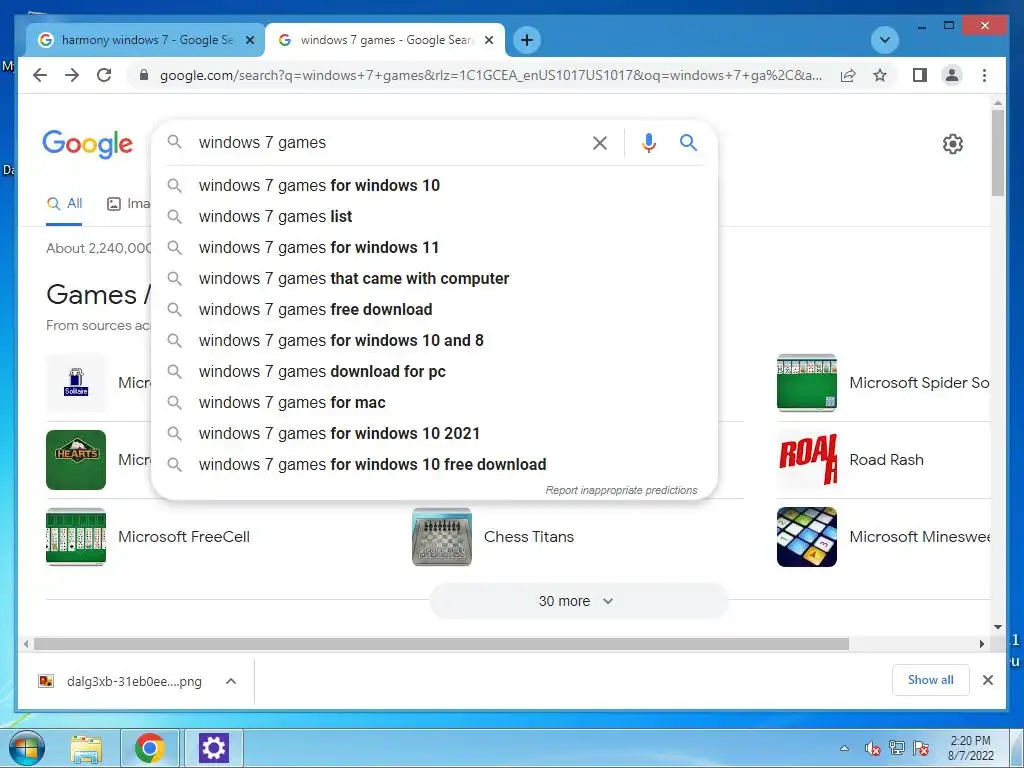Click the network tray icon
The height and width of the screenshot is (768, 1024).
897,748
